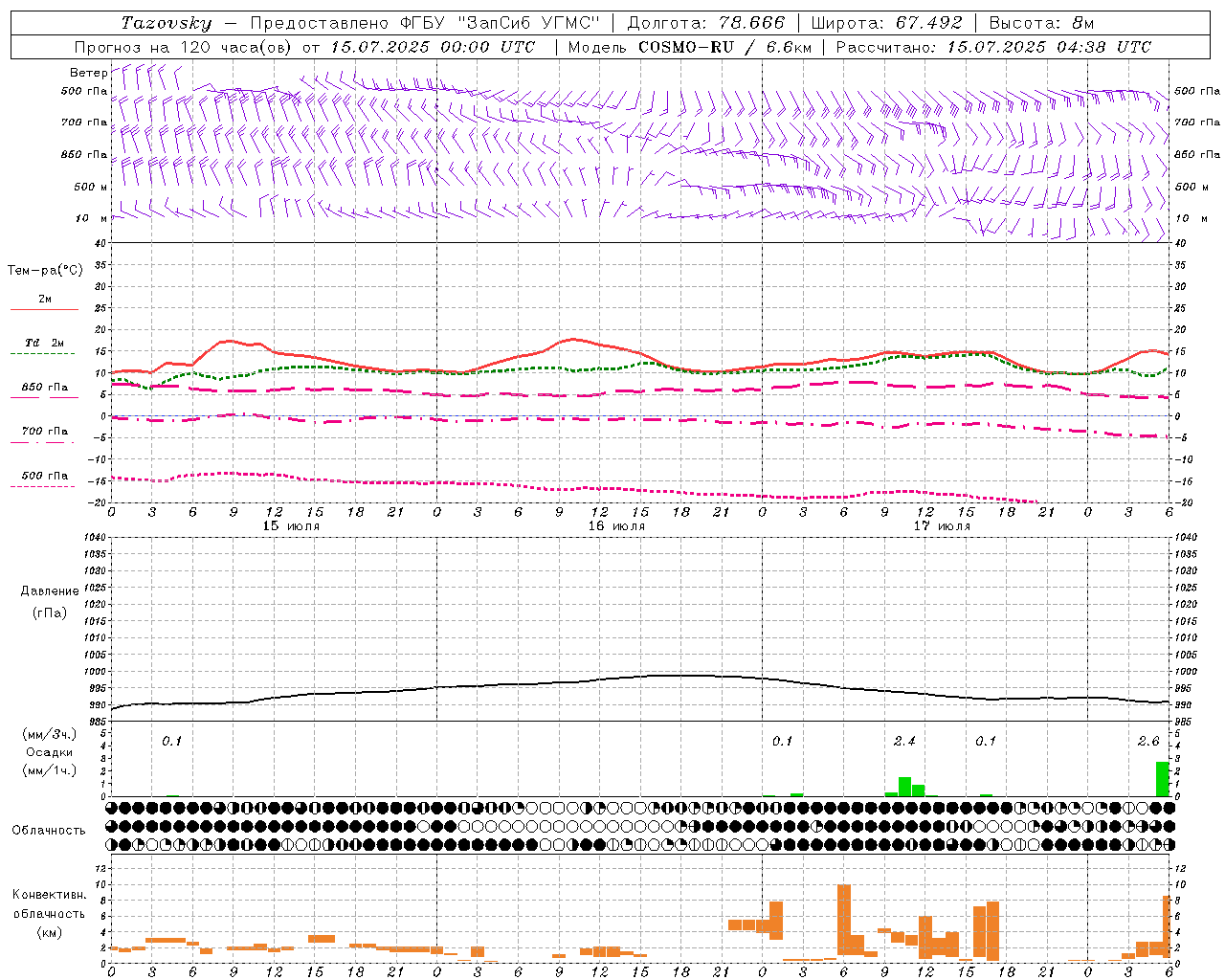Click the "Конвективн." convective cloud label

pos(50,894)
